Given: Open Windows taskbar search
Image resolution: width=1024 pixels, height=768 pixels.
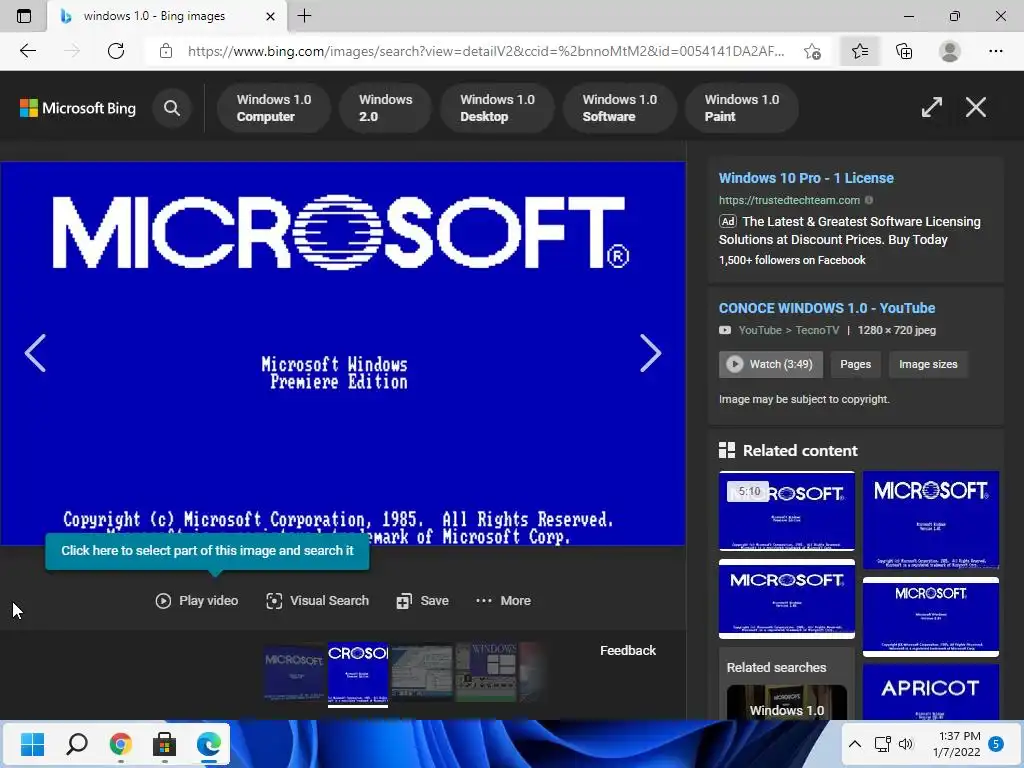Looking at the screenshot, I should click(76, 744).
